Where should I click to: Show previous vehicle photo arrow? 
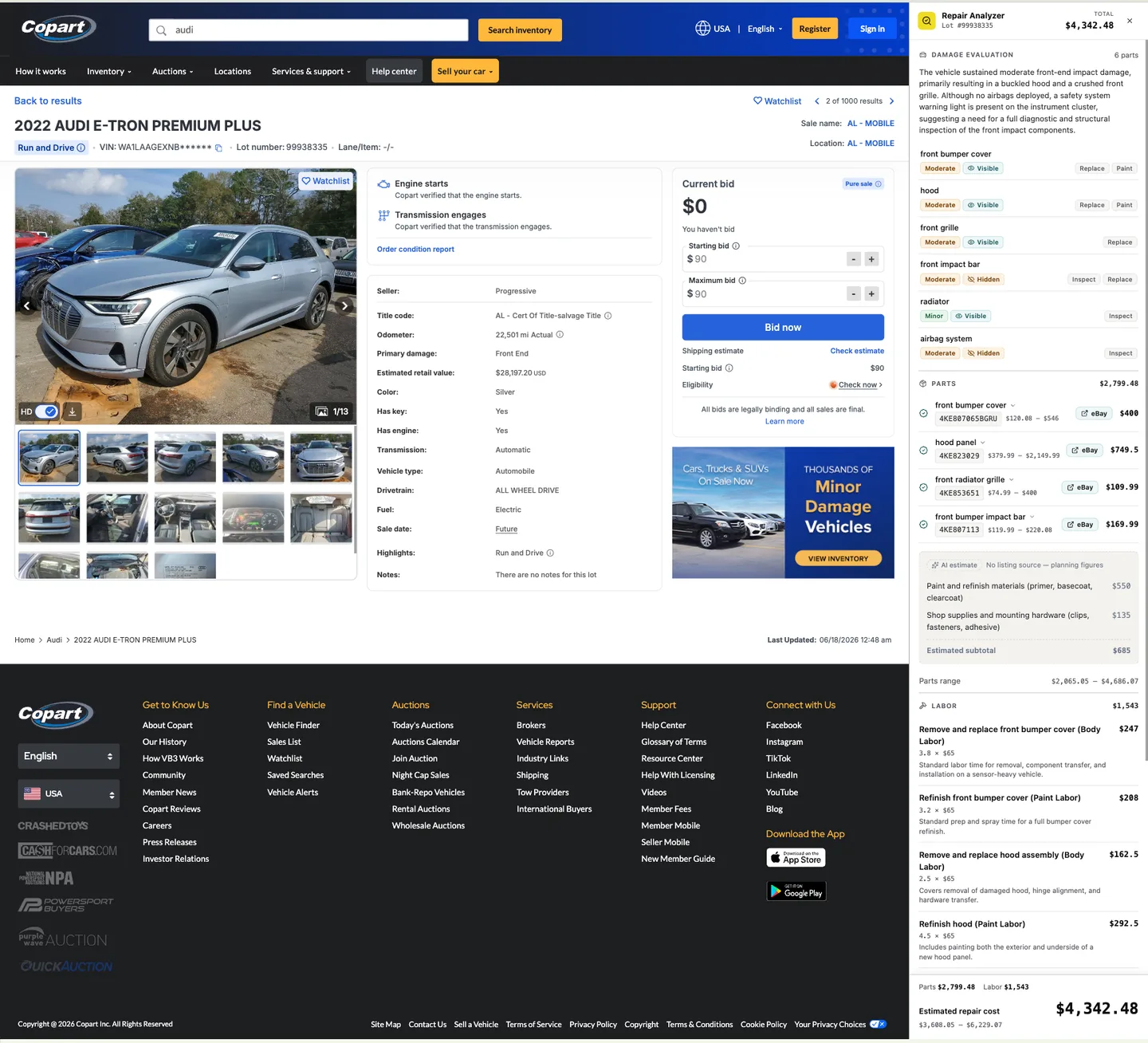[27, 305]
